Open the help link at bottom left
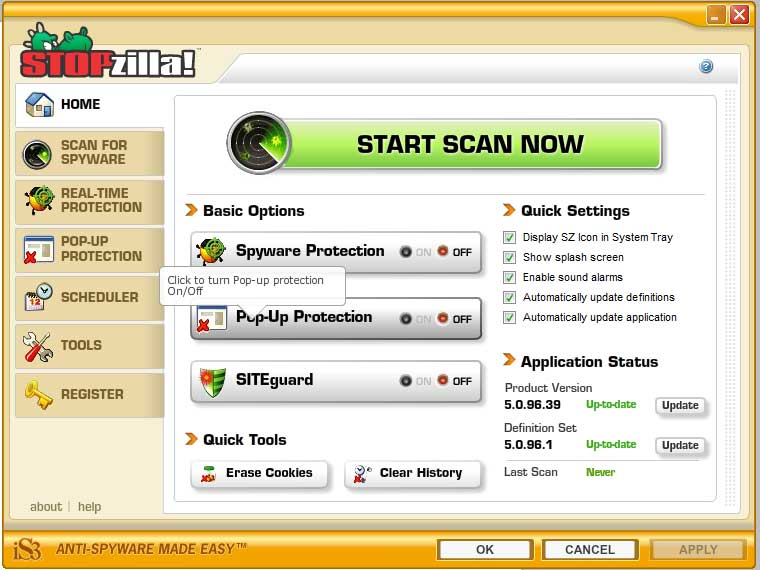Image resolution: width=760 pixels, height=570 pixels. click(x=90, y=507)
